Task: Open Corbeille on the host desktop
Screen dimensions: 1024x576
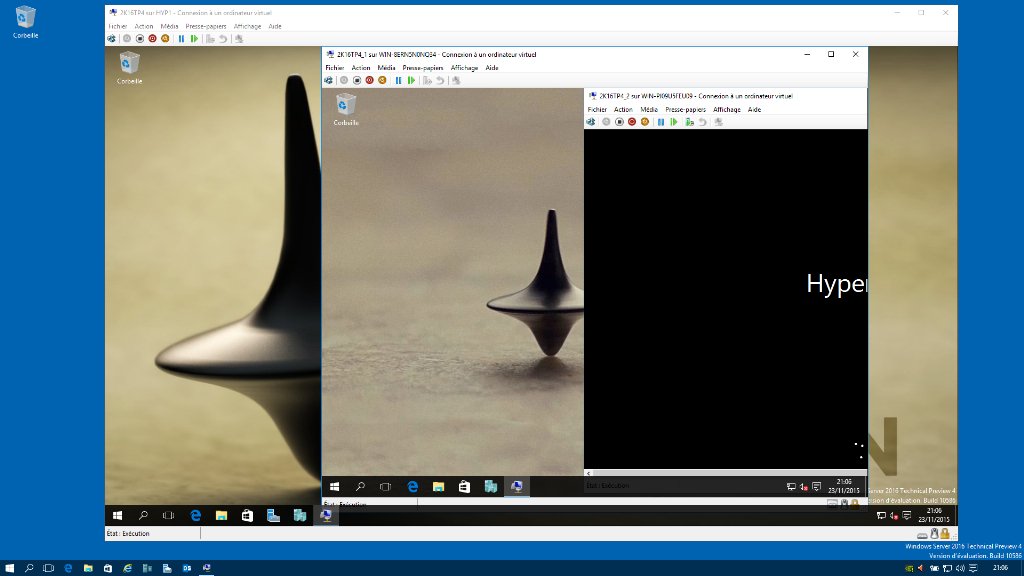Action: 25,22
